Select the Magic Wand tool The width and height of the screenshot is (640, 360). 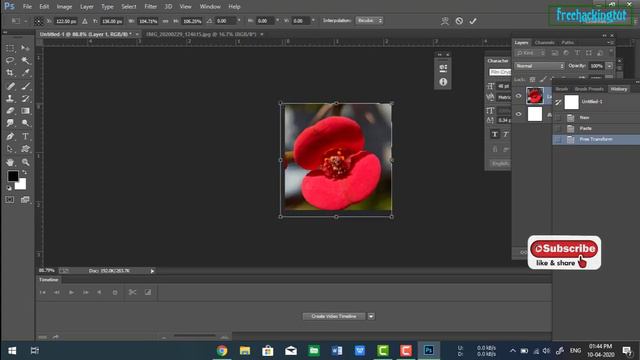click(25, 60)
